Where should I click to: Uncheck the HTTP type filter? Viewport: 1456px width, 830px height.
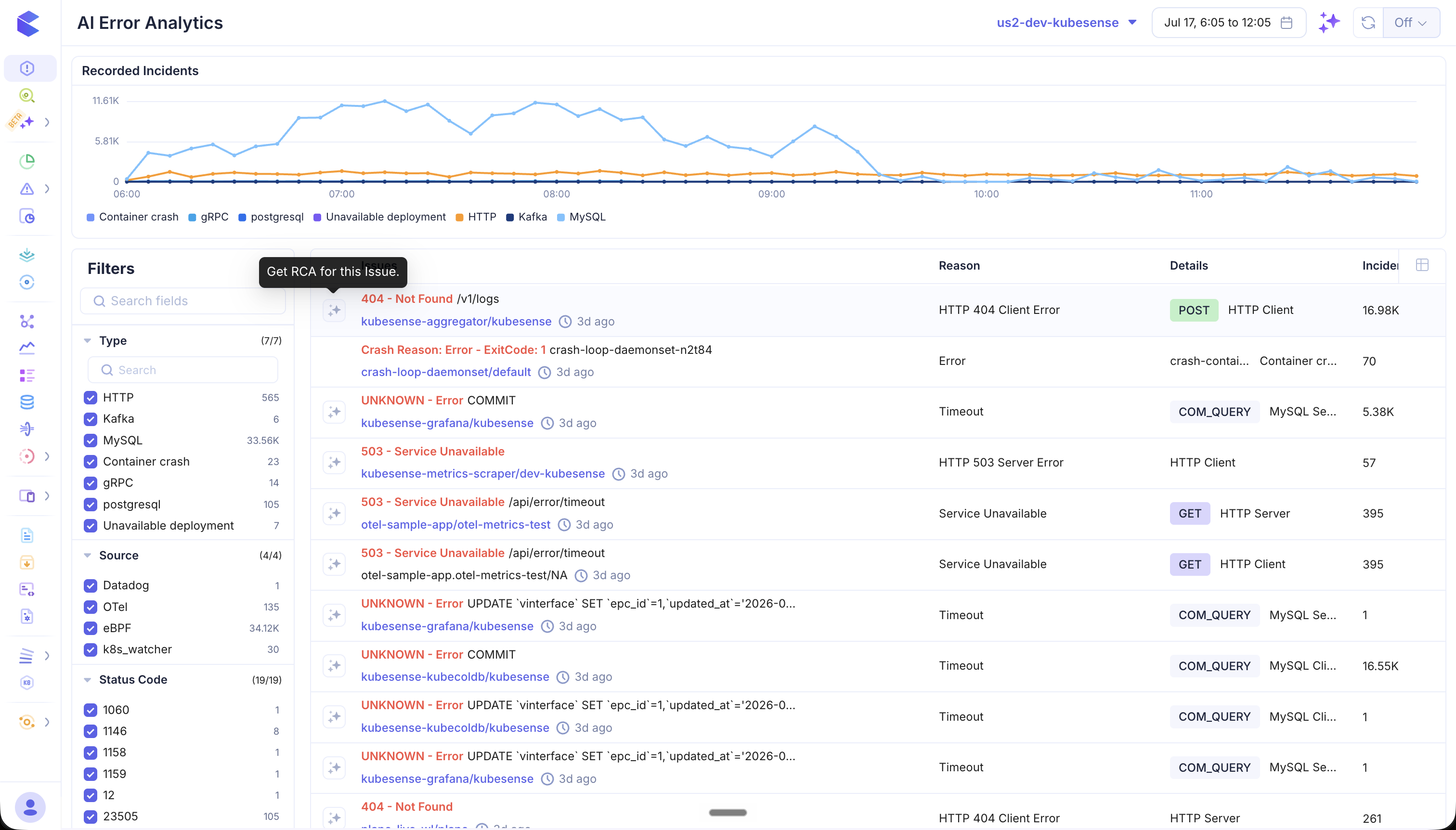click(90, 397)
